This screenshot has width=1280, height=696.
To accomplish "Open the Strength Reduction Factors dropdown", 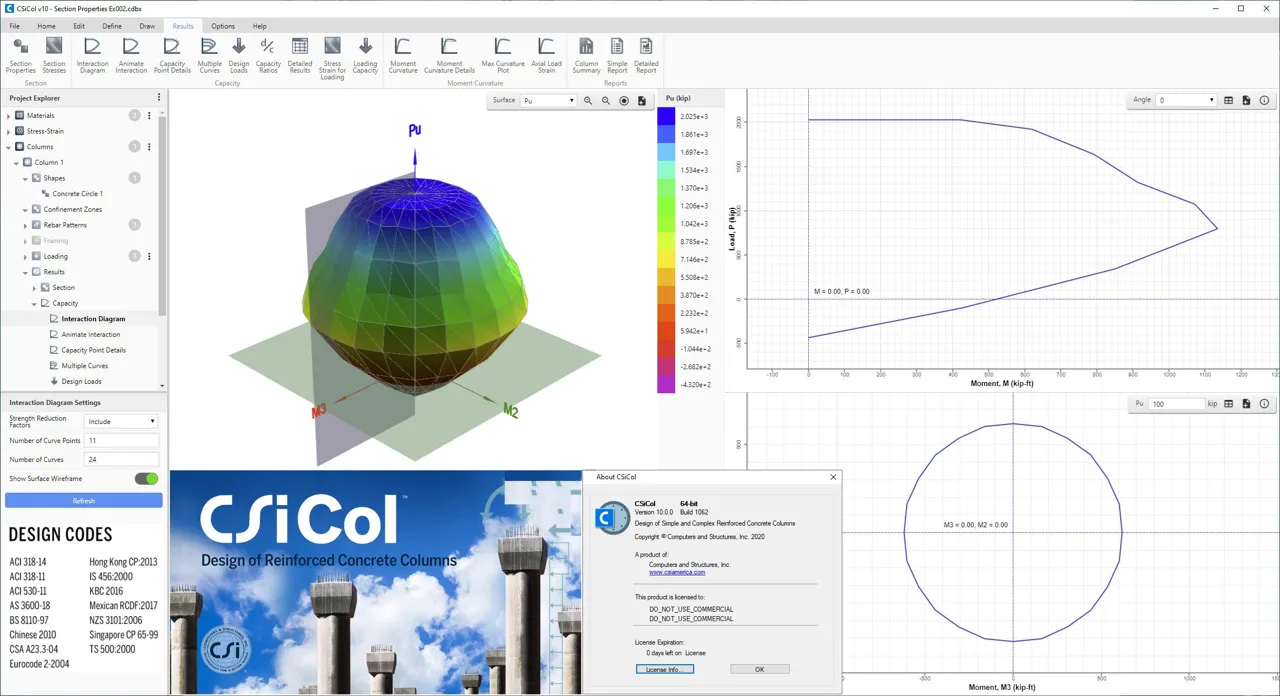I will pyautogui.click(x=121, y=421).
